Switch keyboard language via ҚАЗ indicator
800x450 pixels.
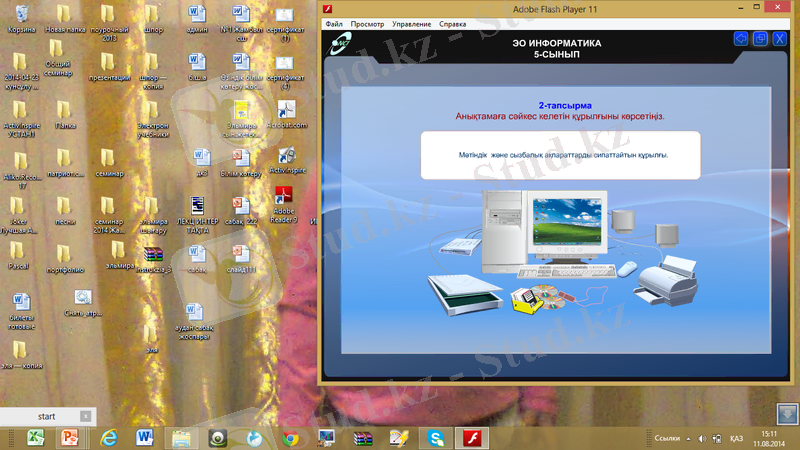coord(736,439)
